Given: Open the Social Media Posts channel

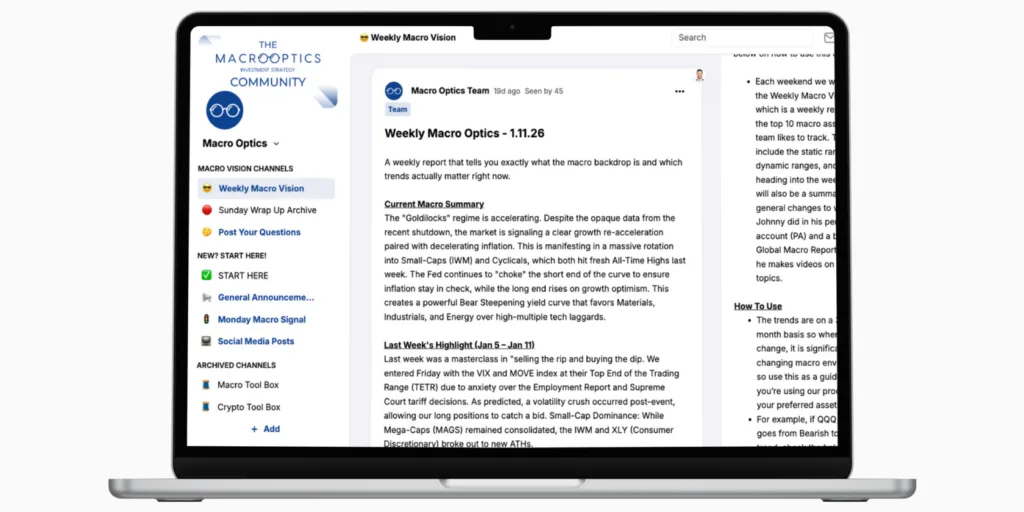Looking at the screenshot, I should (256, 341).
